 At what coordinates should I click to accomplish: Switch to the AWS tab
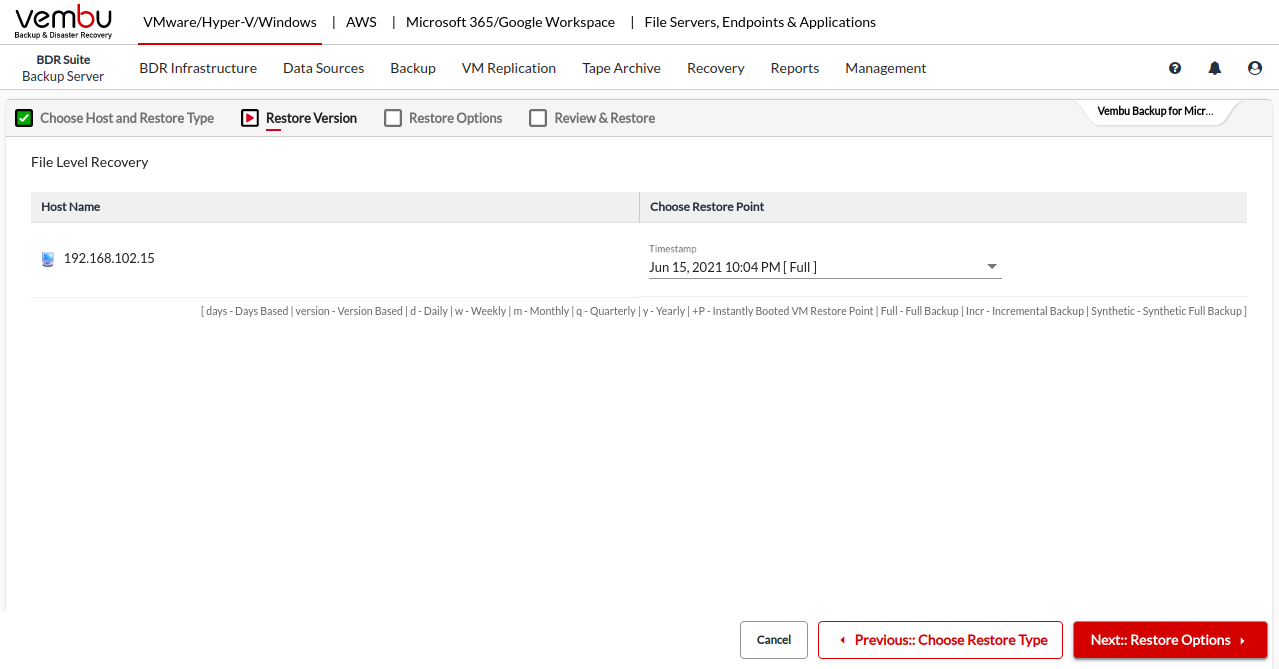(x=361, y=22)
